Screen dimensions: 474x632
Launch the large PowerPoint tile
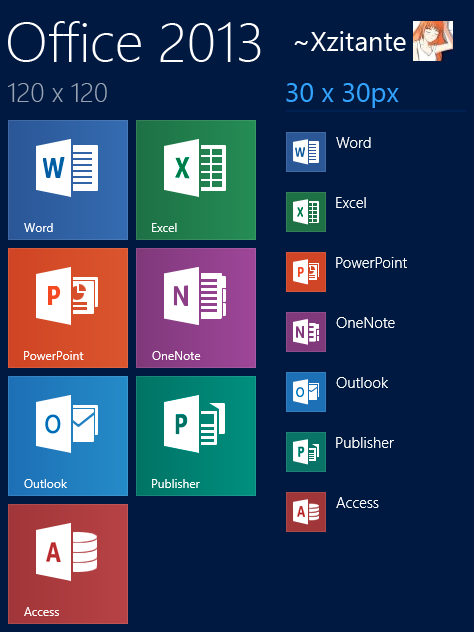[68, 308]
